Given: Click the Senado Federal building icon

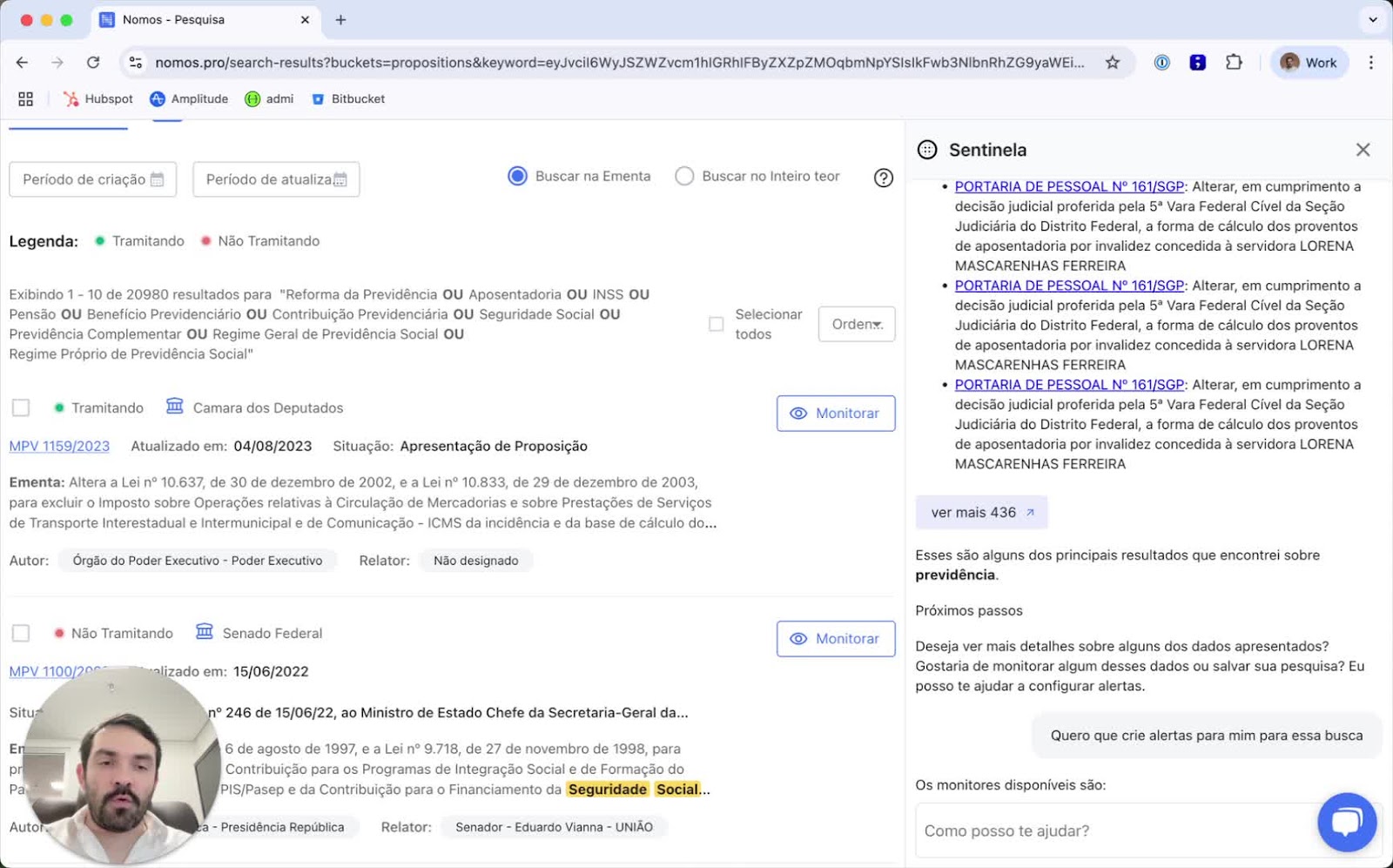Looking at the screenshot, I should tap(205, 632).
